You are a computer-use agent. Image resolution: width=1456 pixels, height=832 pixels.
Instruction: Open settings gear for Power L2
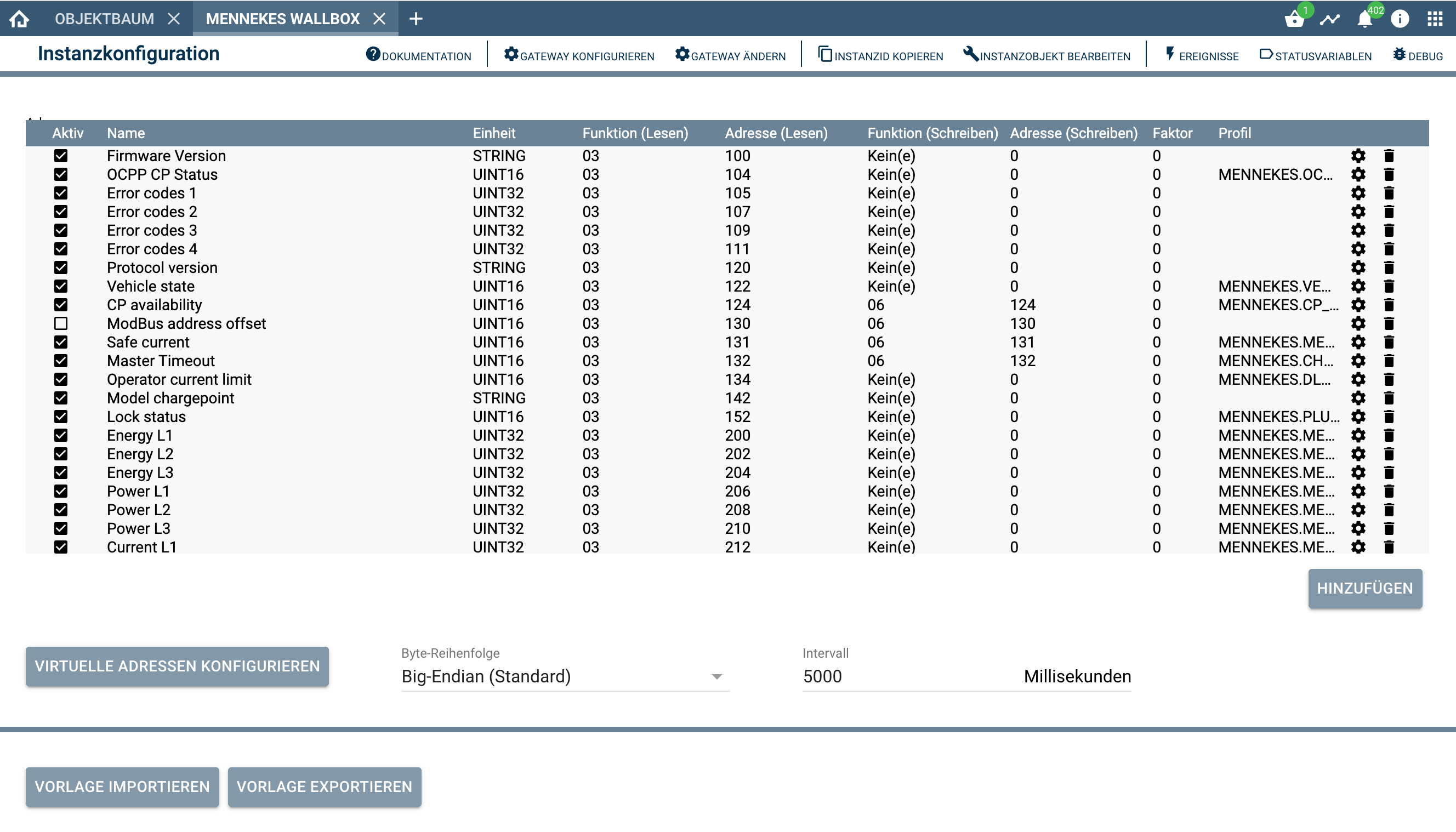tap(1358, 510)
